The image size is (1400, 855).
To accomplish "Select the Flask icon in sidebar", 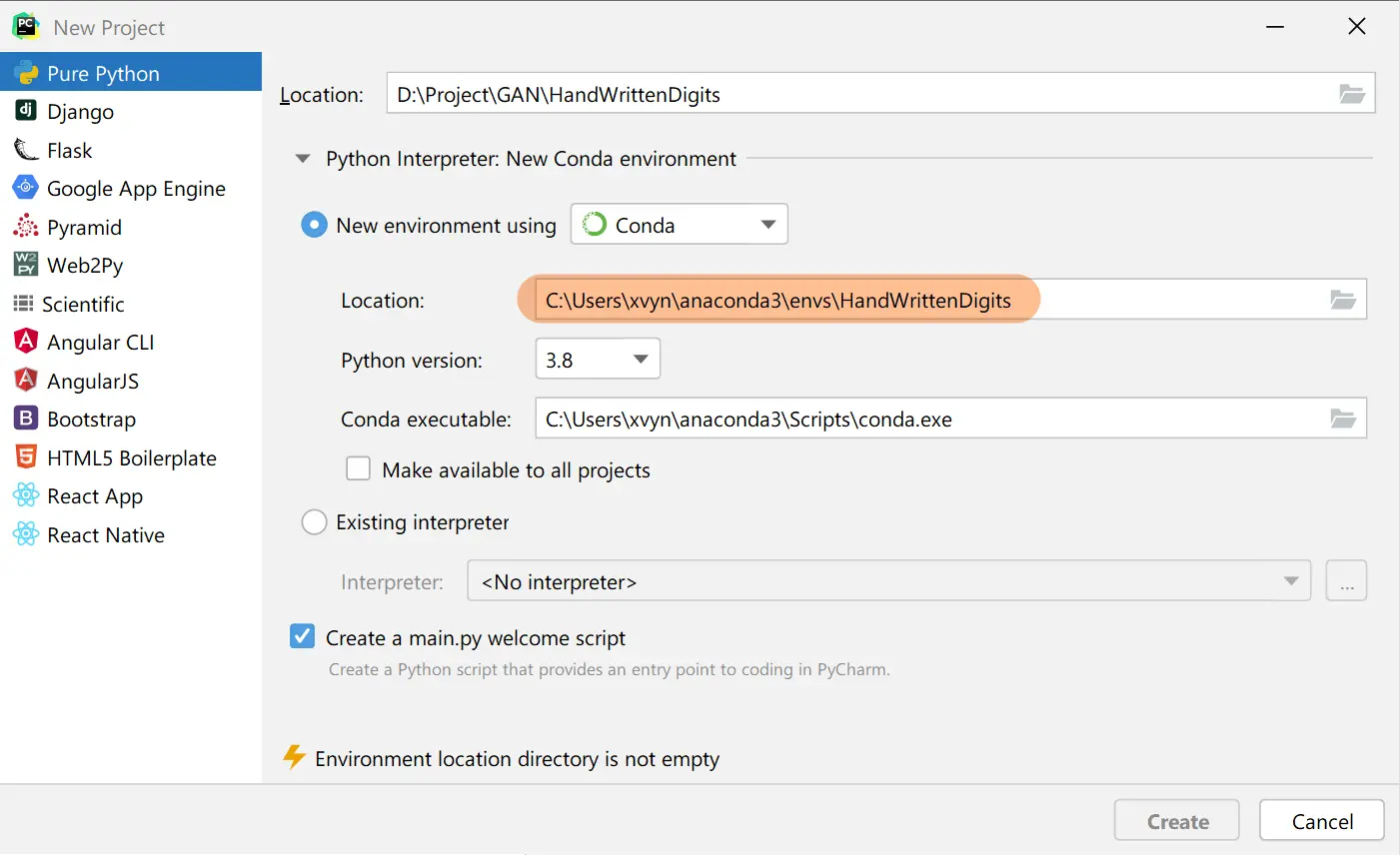I will (26, 150).
